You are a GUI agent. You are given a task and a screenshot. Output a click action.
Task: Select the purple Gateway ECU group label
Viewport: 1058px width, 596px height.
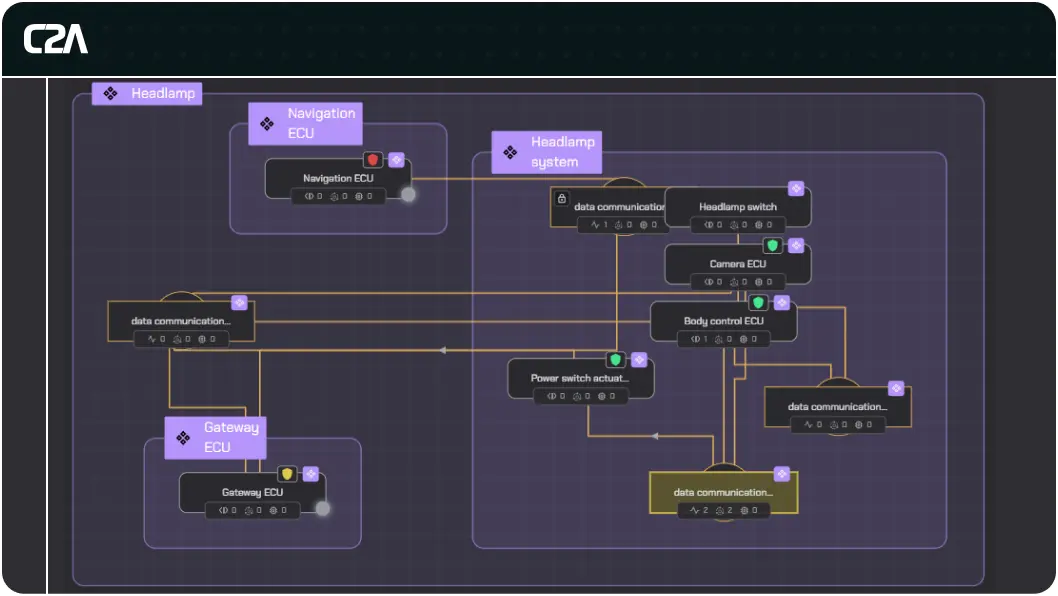coord(215,437)
